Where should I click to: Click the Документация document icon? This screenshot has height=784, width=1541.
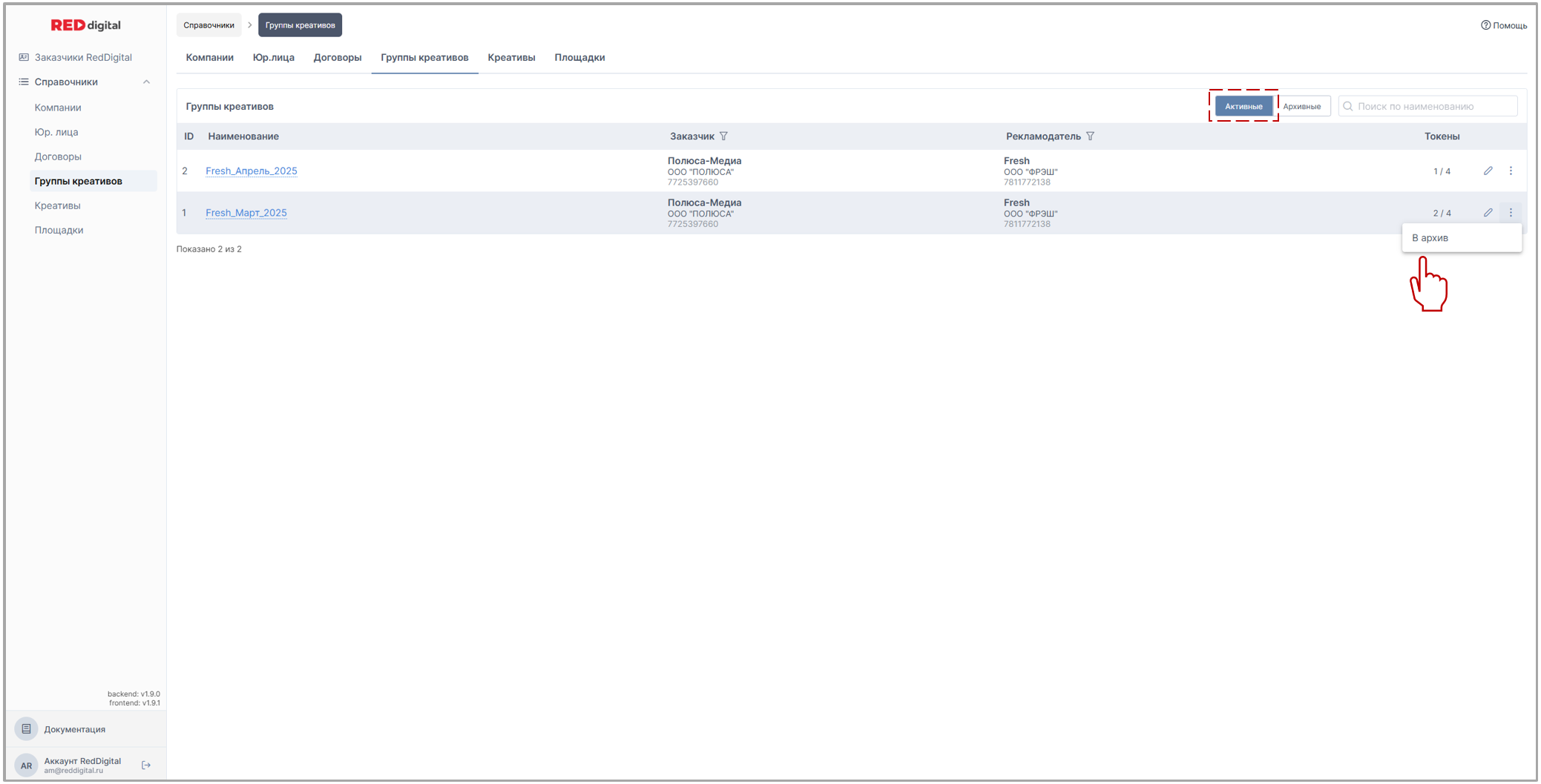[26, 729]
